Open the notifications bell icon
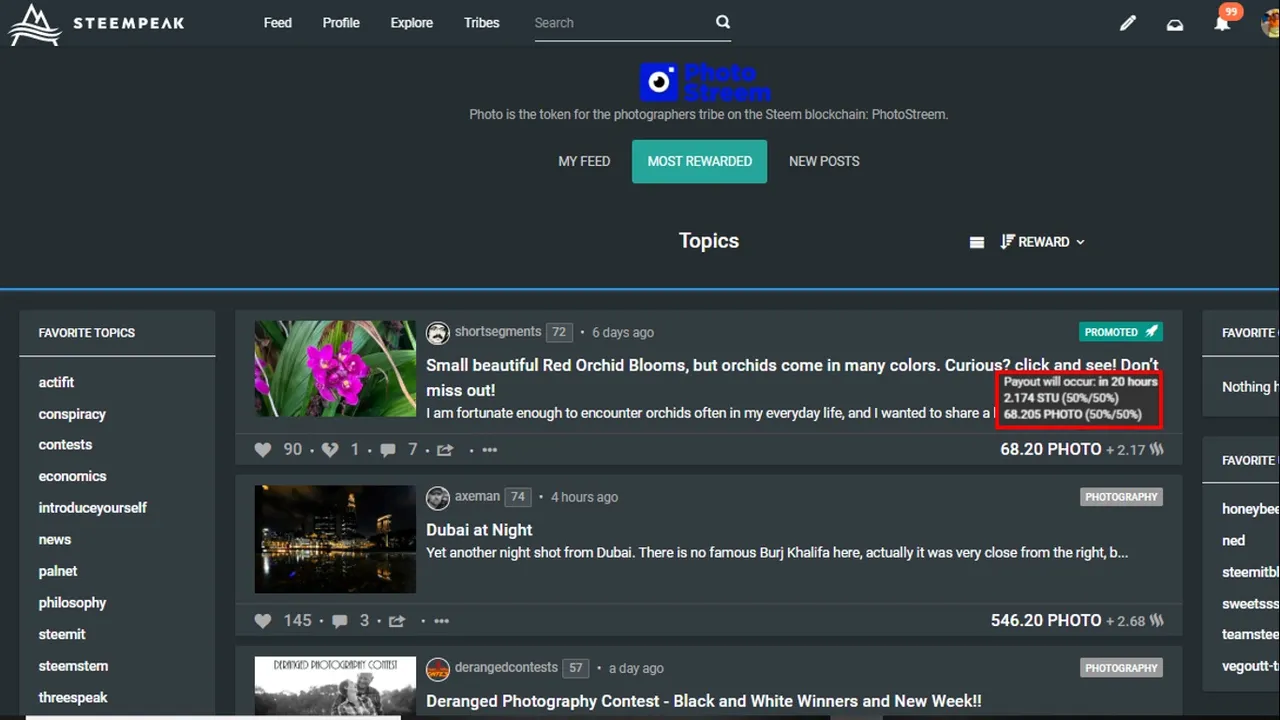Image resolution: width=1280 pixels, height=720 pixels. [x=1222, y=23]
